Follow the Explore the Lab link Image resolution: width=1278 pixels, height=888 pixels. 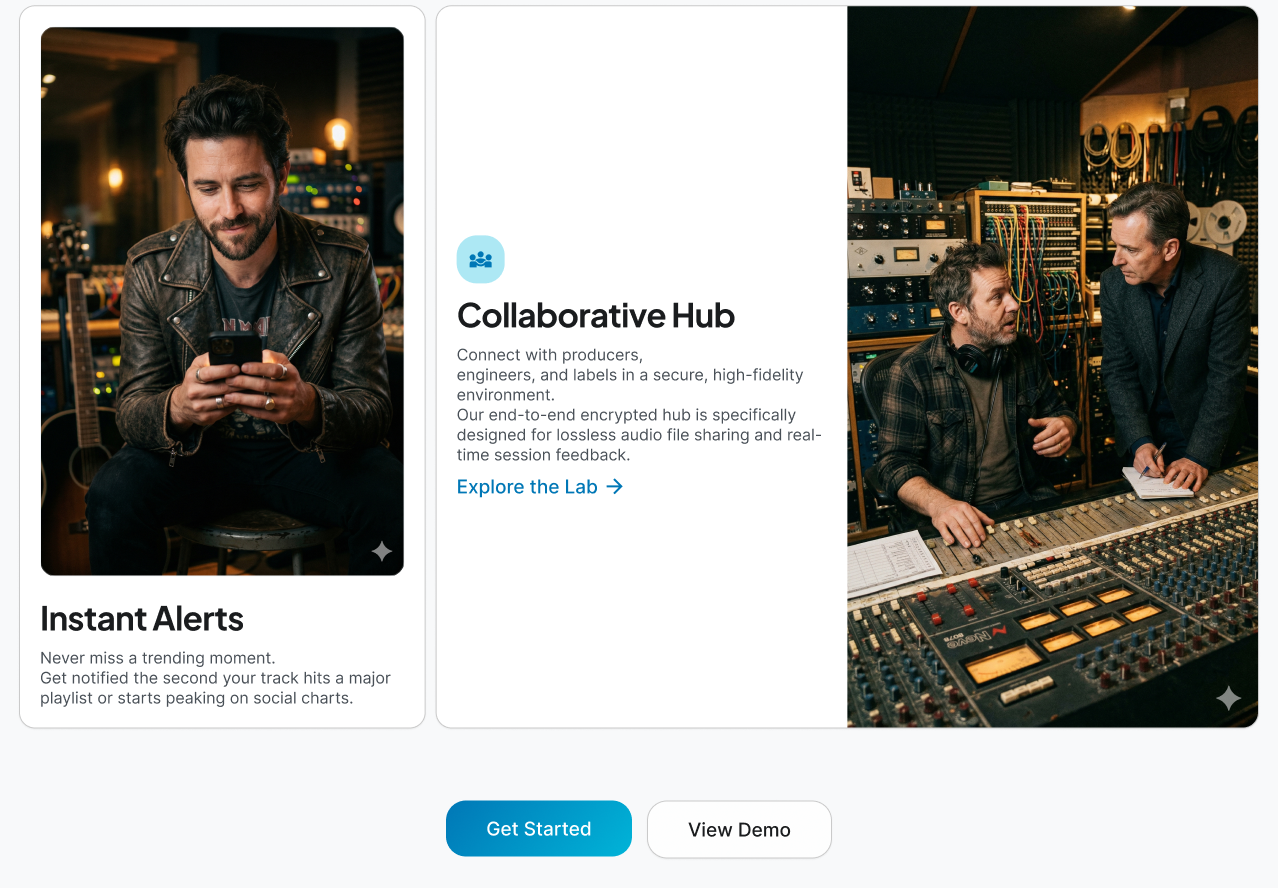tap(540, 487)
